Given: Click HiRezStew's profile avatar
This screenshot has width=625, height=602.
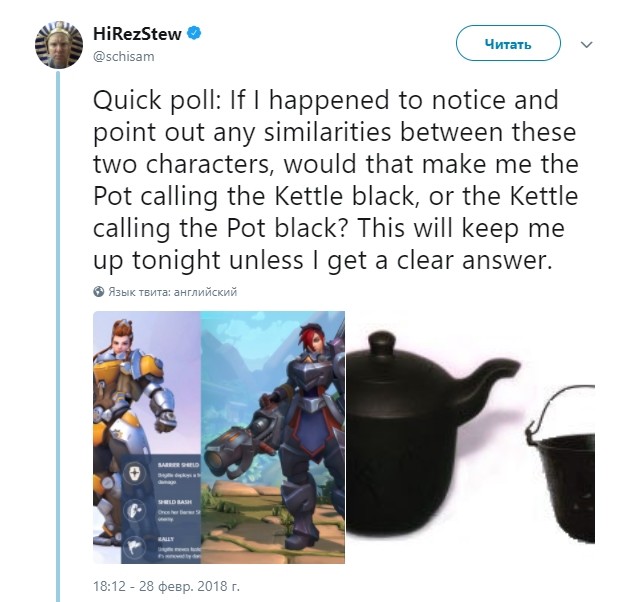Looking at the screenshot, I should pos(59,45).
